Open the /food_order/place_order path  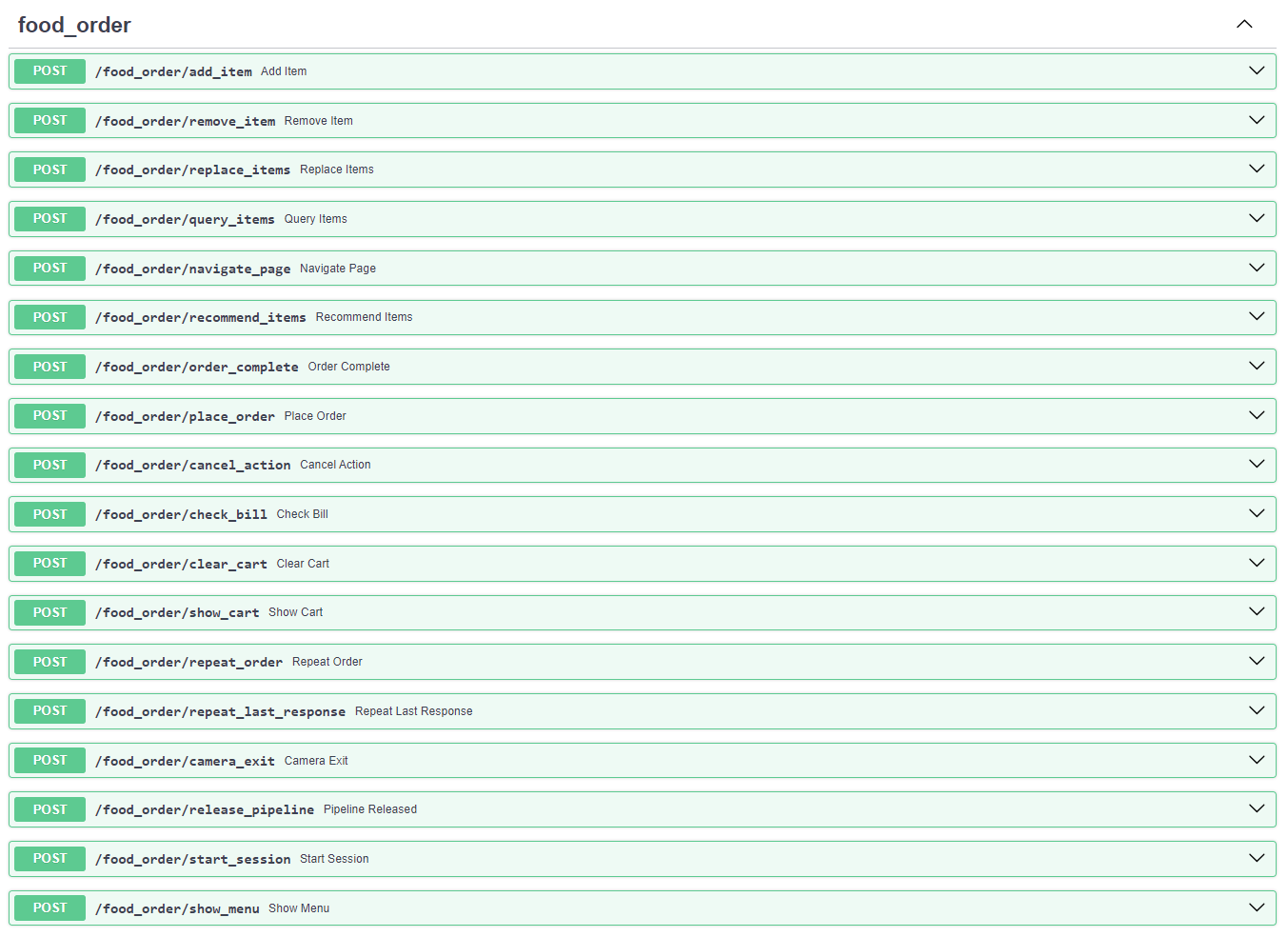(185, 416)
